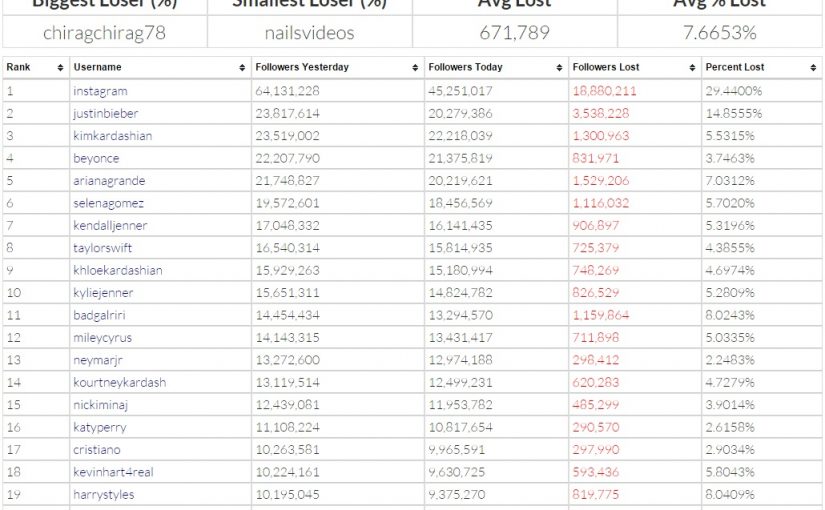The height and width of the screenshot is (510, 825).
Task: Open the badgalriri username link
Action: tap(99, 315)
